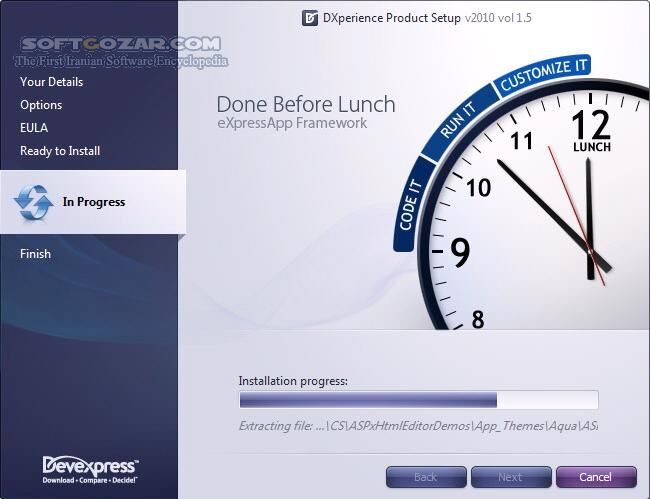Click the Next button
The image size is (650, 499).
point(511,477)
